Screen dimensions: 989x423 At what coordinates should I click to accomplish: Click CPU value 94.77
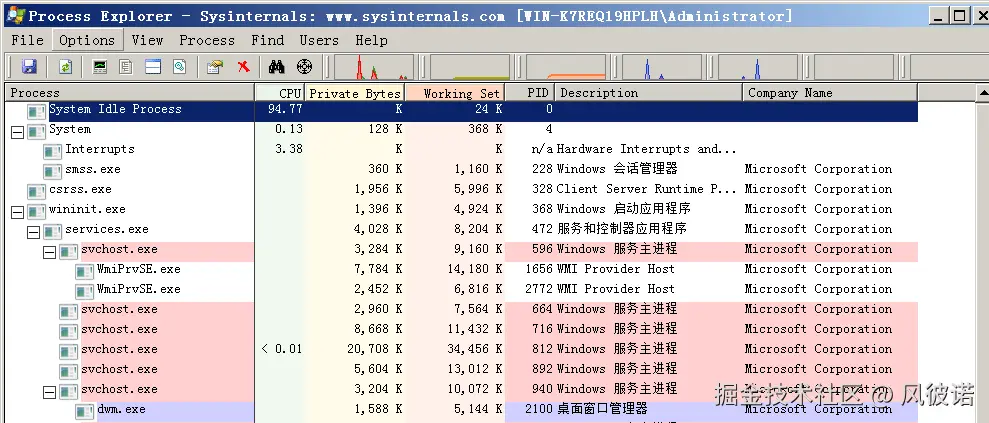pos(285,109)
